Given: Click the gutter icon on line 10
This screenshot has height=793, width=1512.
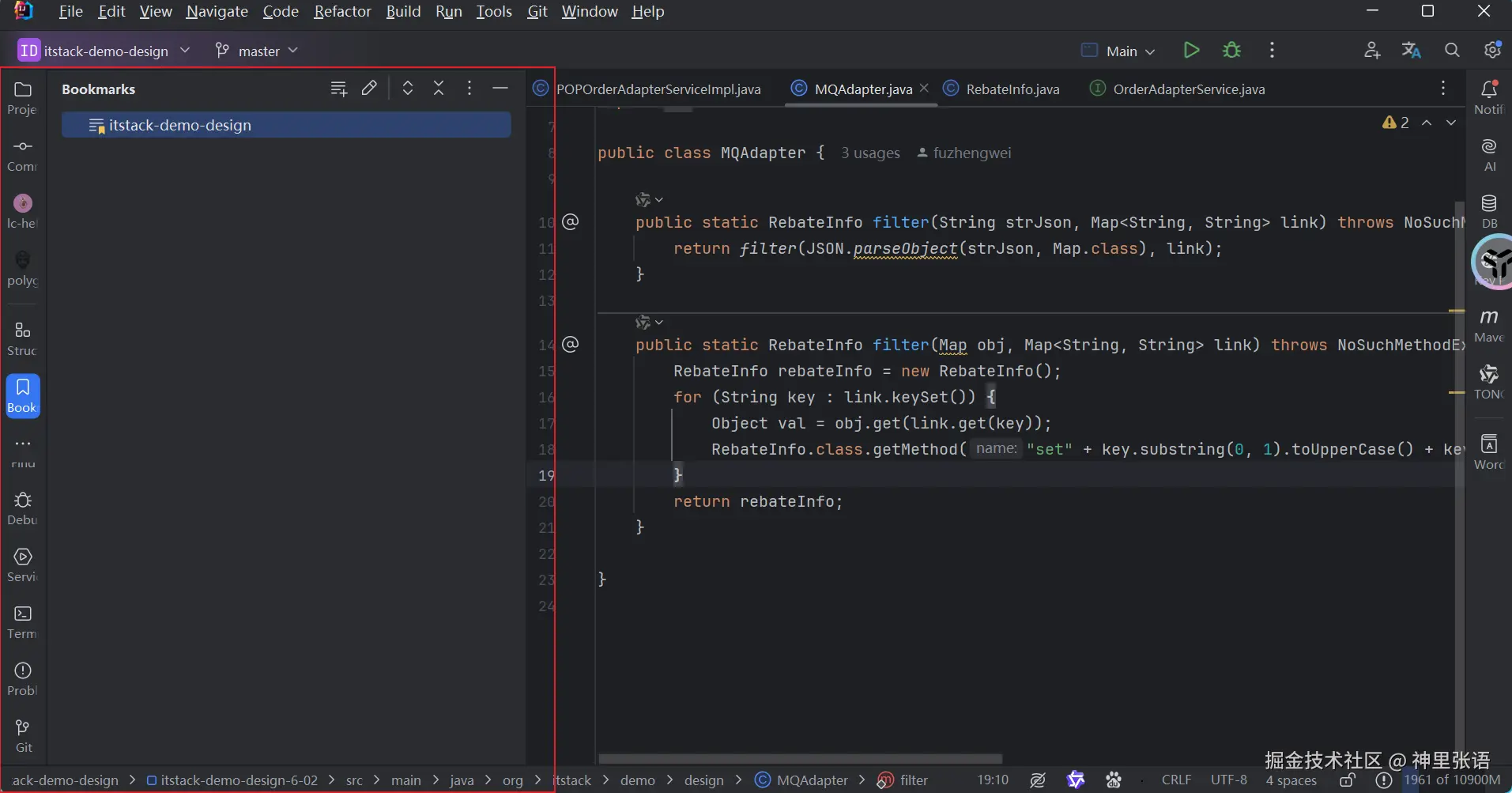Looking at the screenshot, I should coord(571,222).
